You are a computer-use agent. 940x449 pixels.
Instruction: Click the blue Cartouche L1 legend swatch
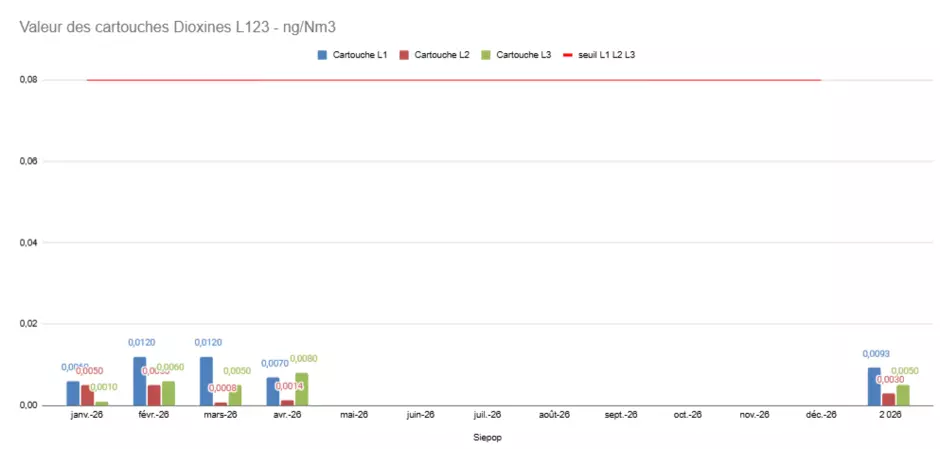coord(322,55)
